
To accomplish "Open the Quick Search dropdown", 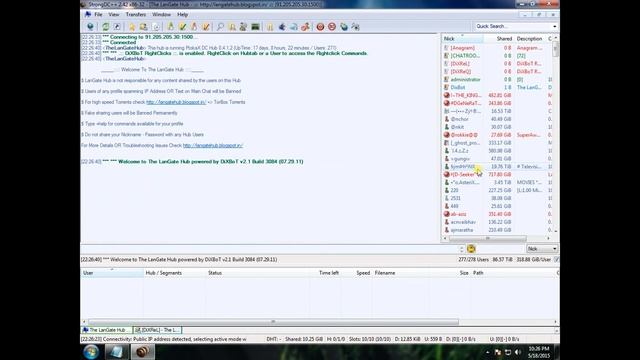I will click(554, 26).
